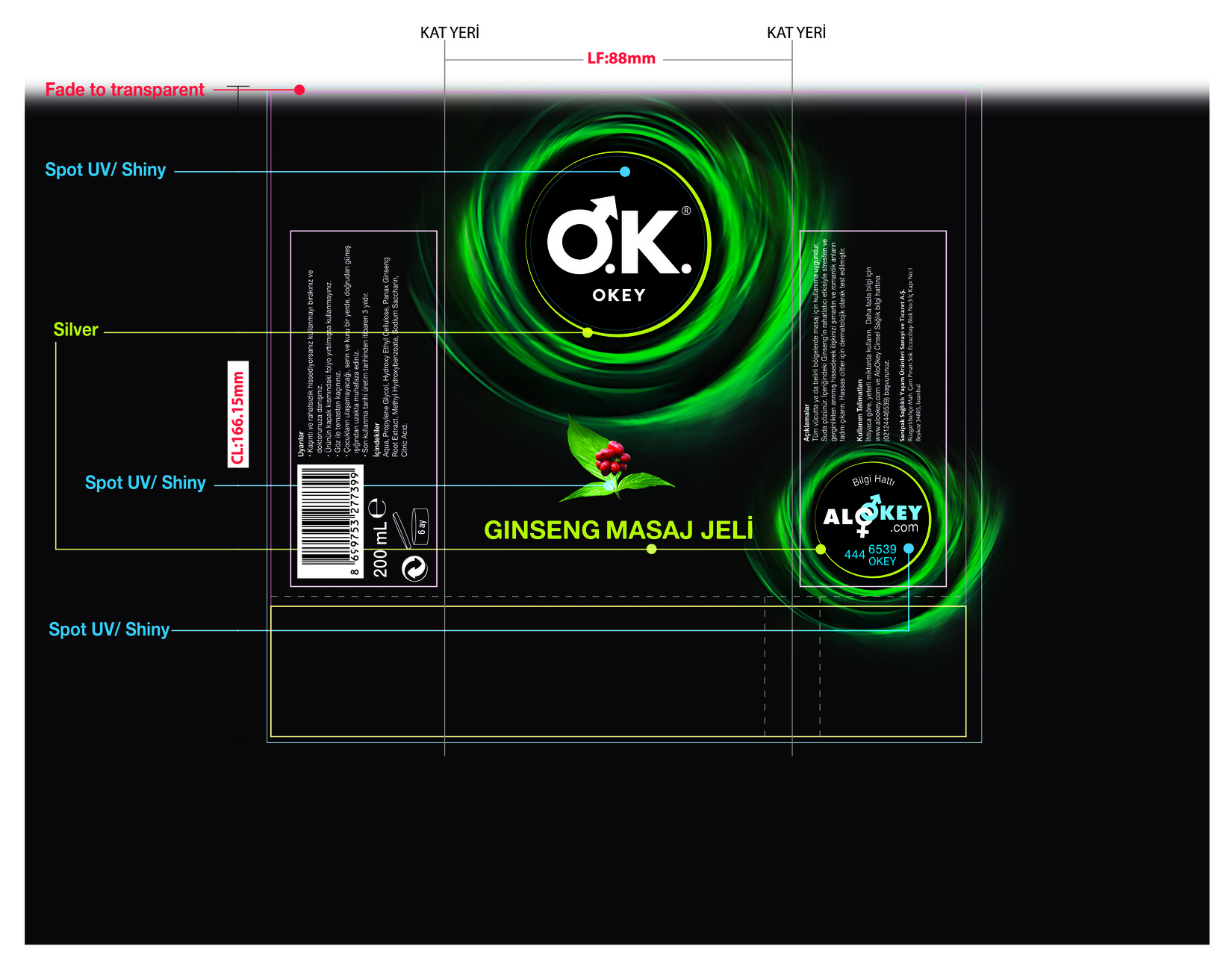Click the green dot on the silver ring below OKEY
Image resolution: width=1232 pixels, height=964 pixels.
click(x=588, y=332)
